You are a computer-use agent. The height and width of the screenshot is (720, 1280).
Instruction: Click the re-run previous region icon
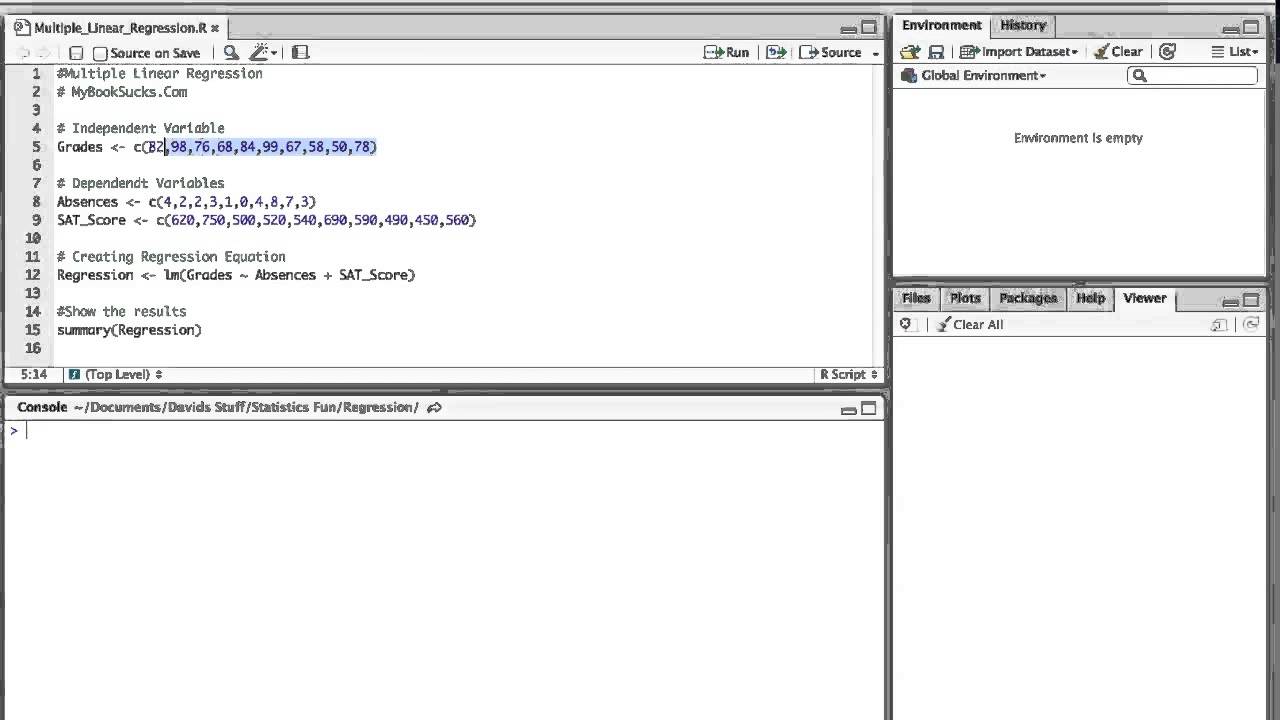(776, 52)
